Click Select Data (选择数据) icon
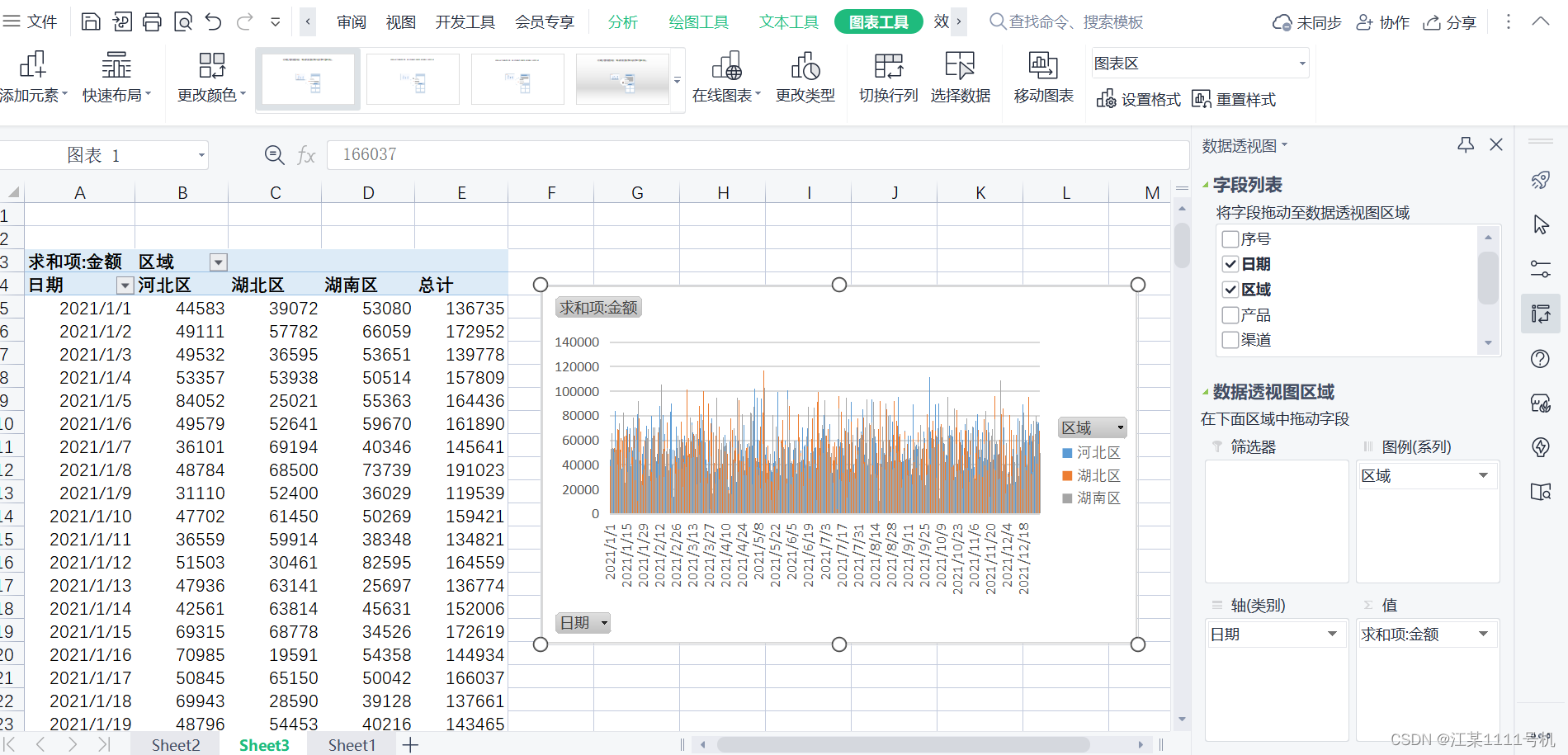This screenshot has width=1568, height=755. (x=960, y=78)
